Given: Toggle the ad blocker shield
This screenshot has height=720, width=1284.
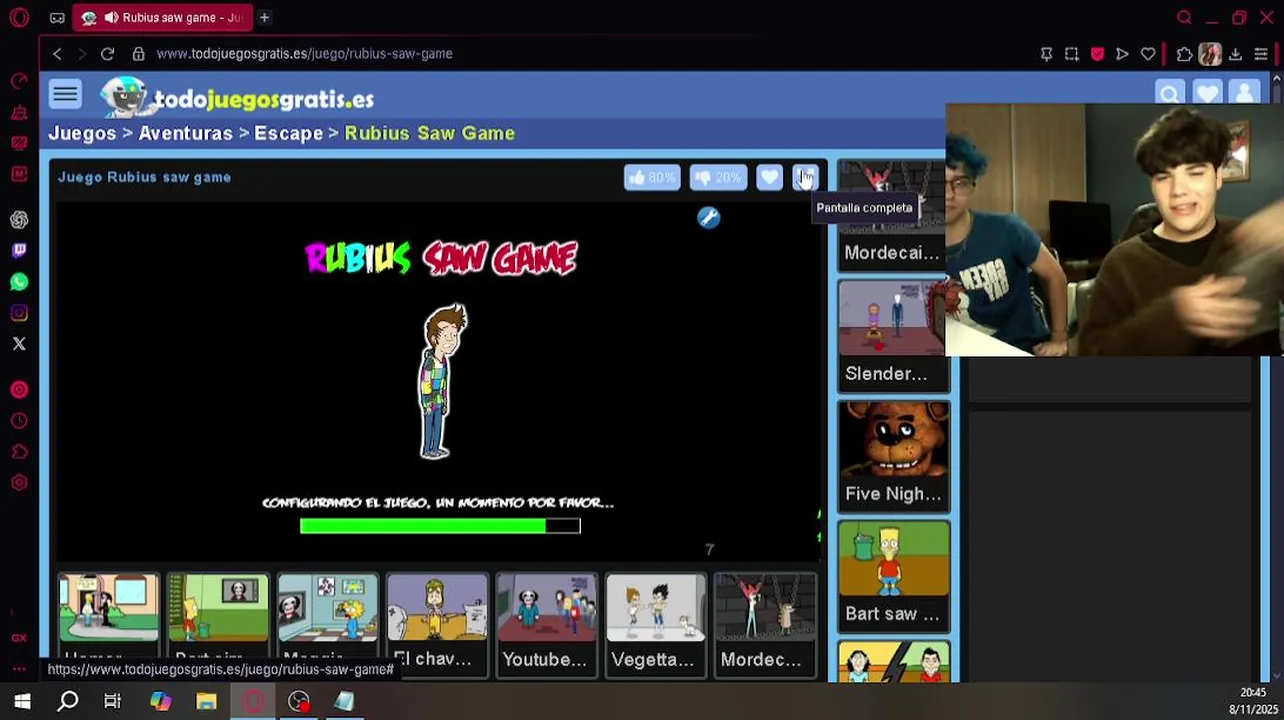Looking at the screenshot, I should 1097,54.
